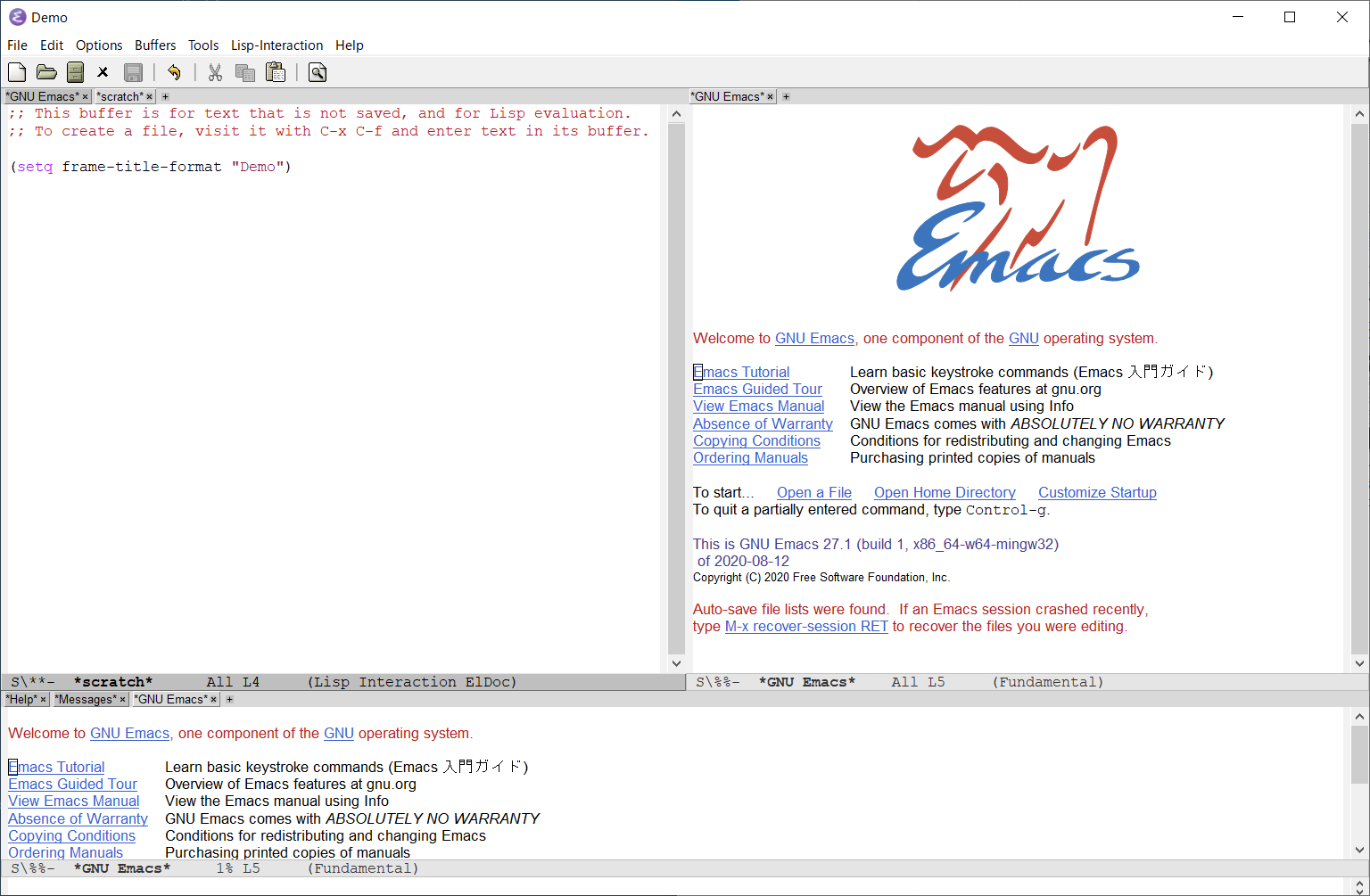The image size is (1370, 896).
Task: Close the bottom pane *GNU Emacs* tab
Action: pos(213,700)
